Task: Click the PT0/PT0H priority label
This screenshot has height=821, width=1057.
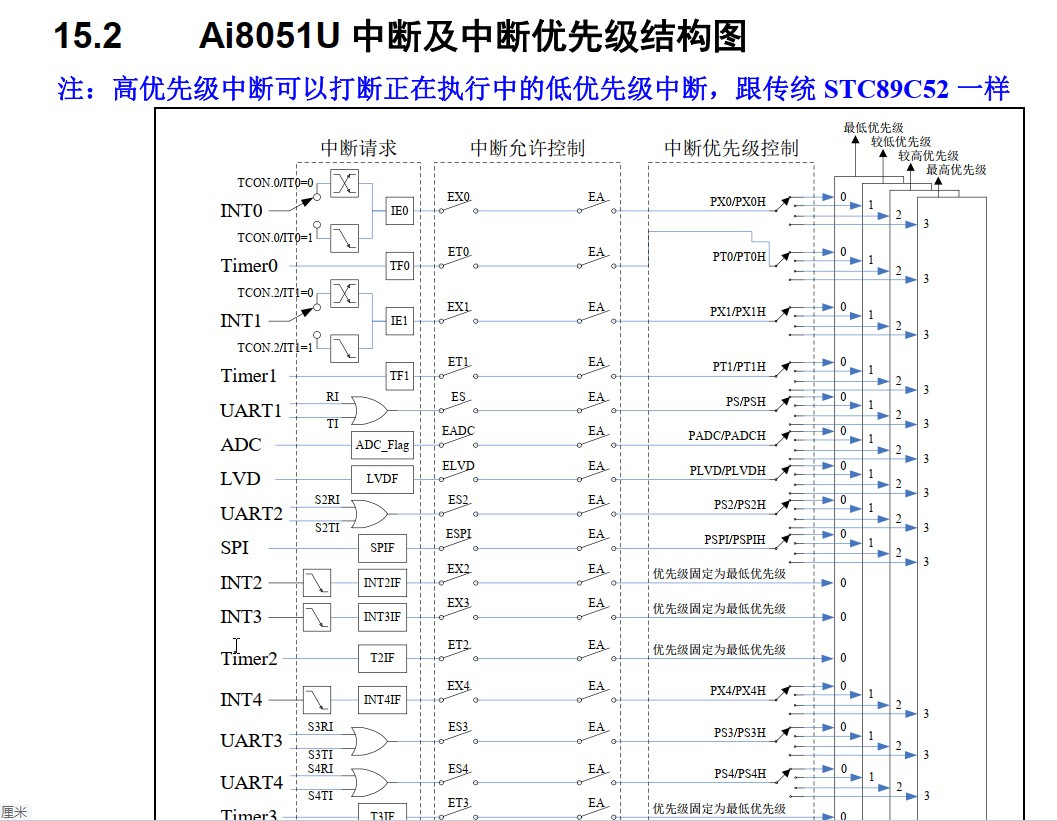Action: click(739, 257)
